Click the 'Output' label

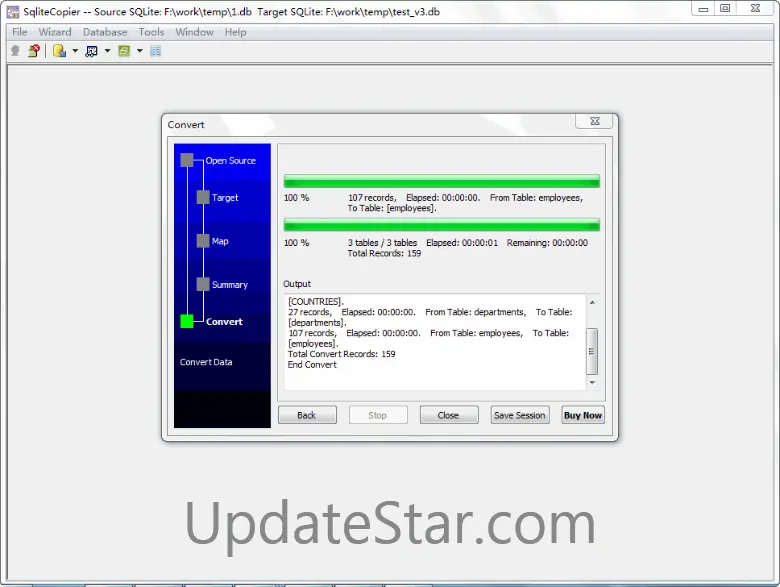pyautogui.click(x=297, y=284)
